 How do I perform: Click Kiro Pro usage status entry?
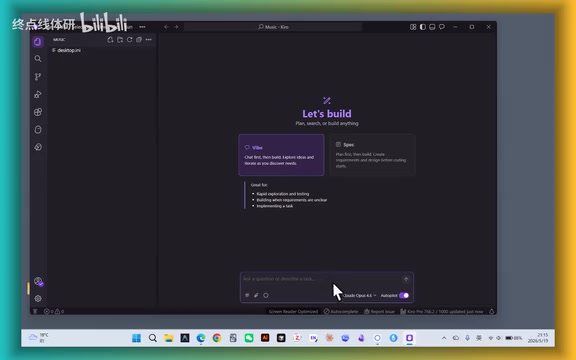442,312
